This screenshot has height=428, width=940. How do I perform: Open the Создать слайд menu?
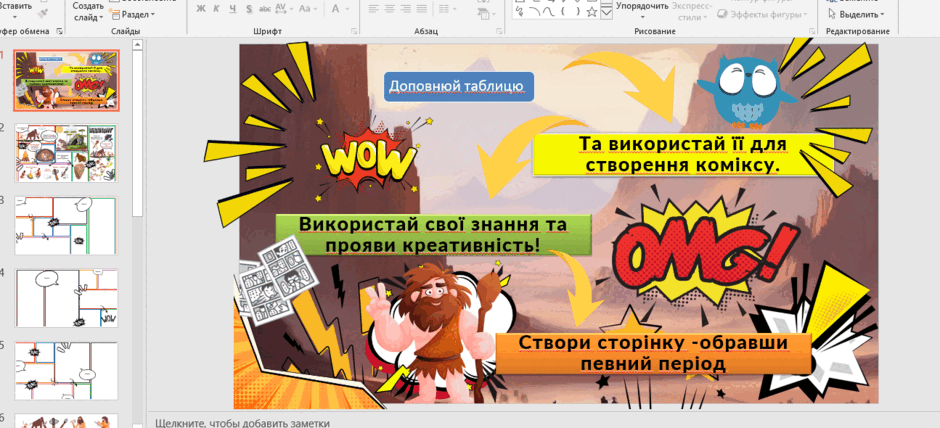click(x=88, y=11)
